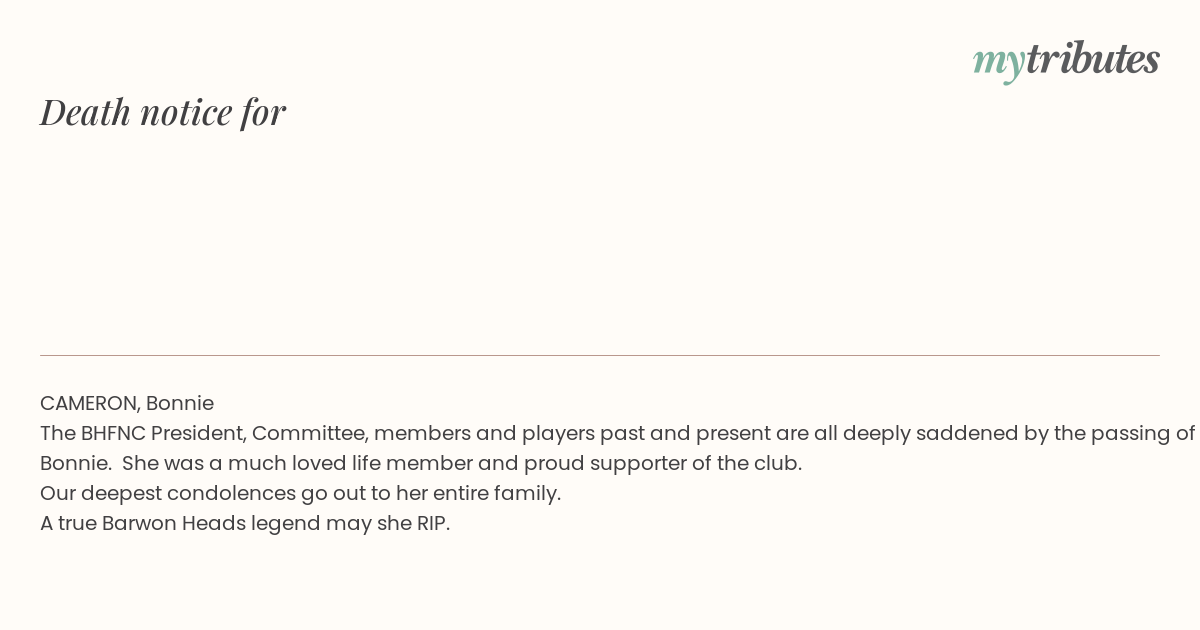Click the gray "tributes" part of logo
The image size is (1200, 630).
coord(1093,58)
